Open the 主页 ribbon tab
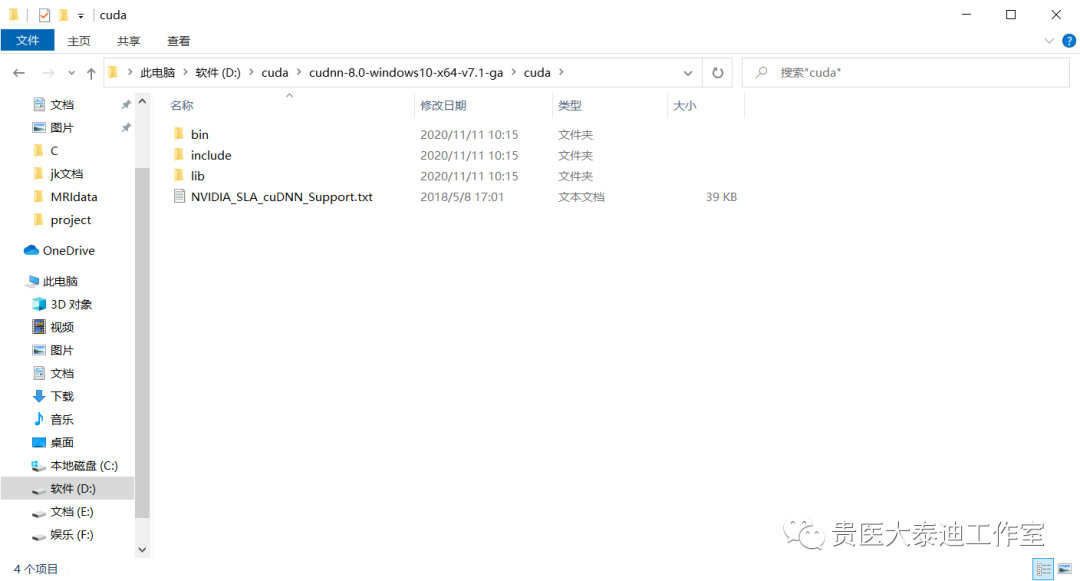The width and height of the screenshot is (1080, 581). (79, 41)
